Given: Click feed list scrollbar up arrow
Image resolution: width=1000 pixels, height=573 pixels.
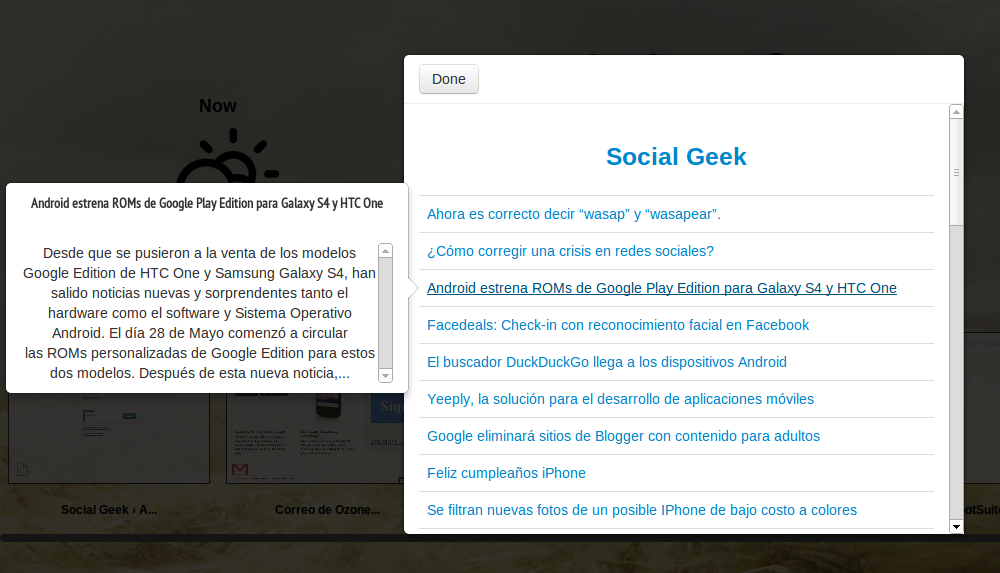Looking at the screenshot, I should tap(956, 111).
